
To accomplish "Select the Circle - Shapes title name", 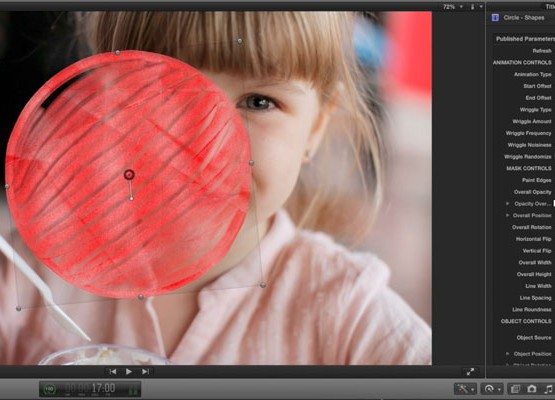I will coord(523,18).
